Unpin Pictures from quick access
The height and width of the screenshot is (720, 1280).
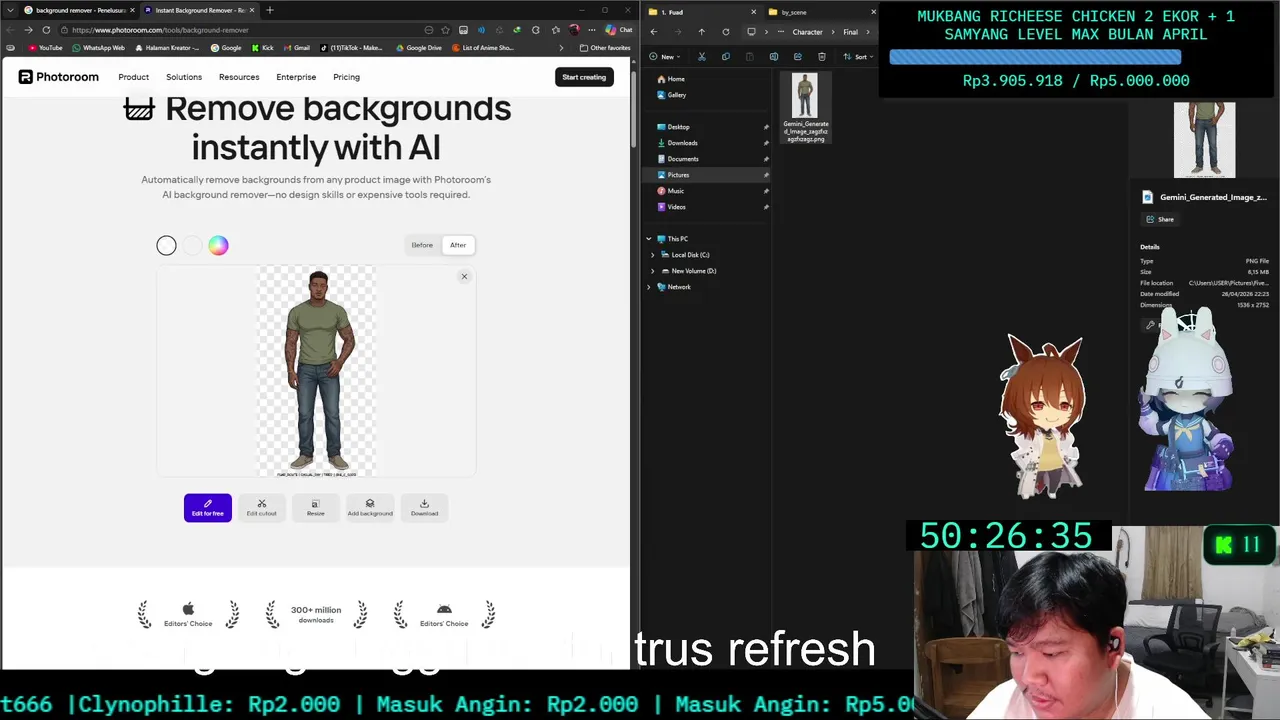point(766,175)
